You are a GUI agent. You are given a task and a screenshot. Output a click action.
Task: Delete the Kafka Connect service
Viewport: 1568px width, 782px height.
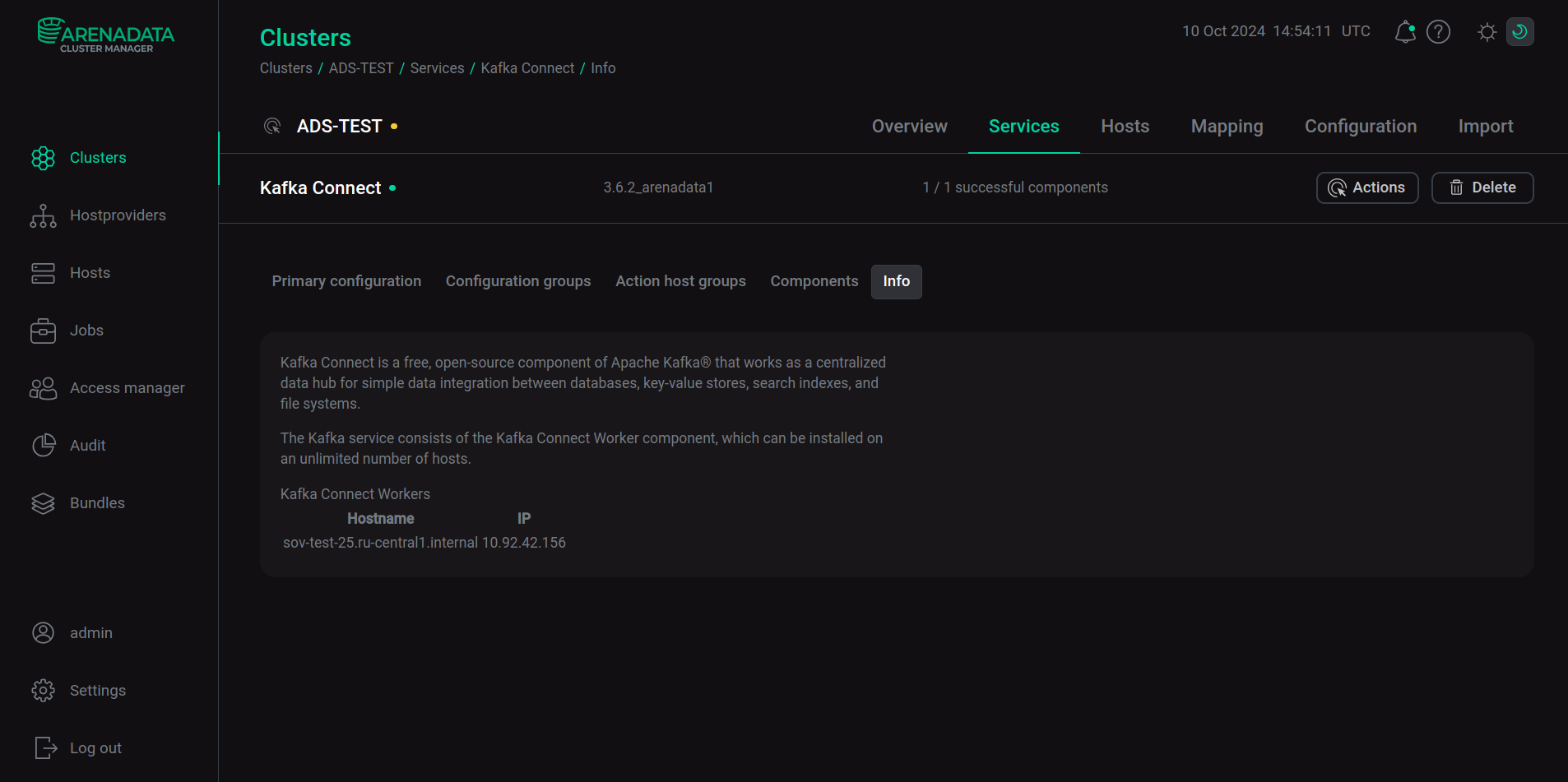pyautogui.click(x=1482, y=187)
